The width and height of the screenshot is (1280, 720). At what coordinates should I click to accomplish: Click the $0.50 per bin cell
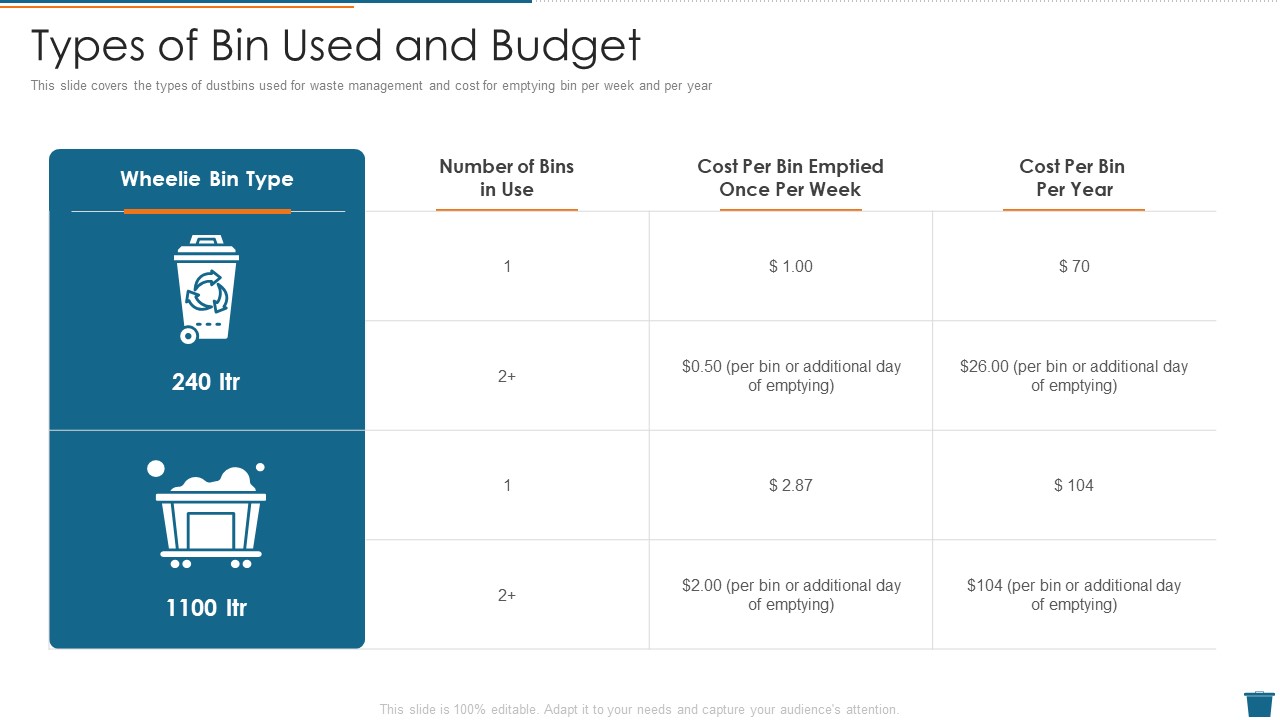click(791, 376)
